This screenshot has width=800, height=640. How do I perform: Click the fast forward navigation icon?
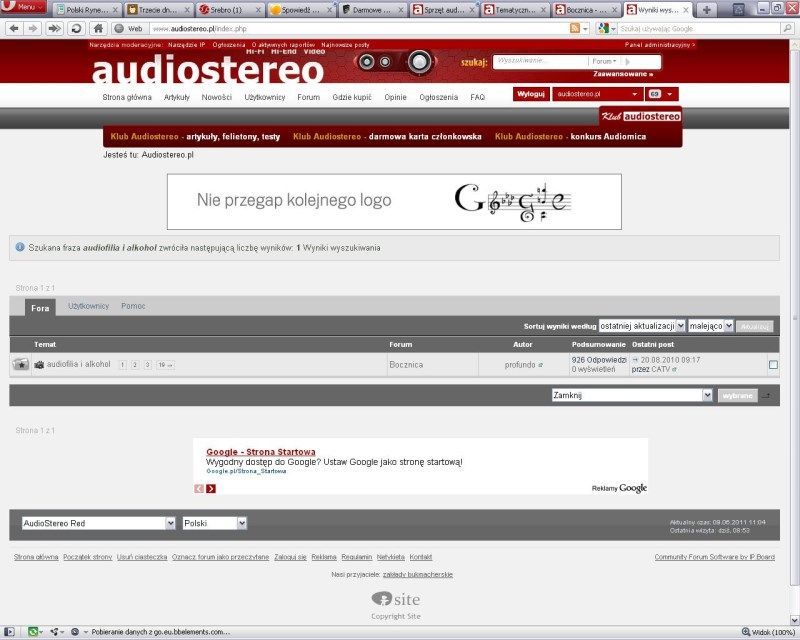coord(54,29)
